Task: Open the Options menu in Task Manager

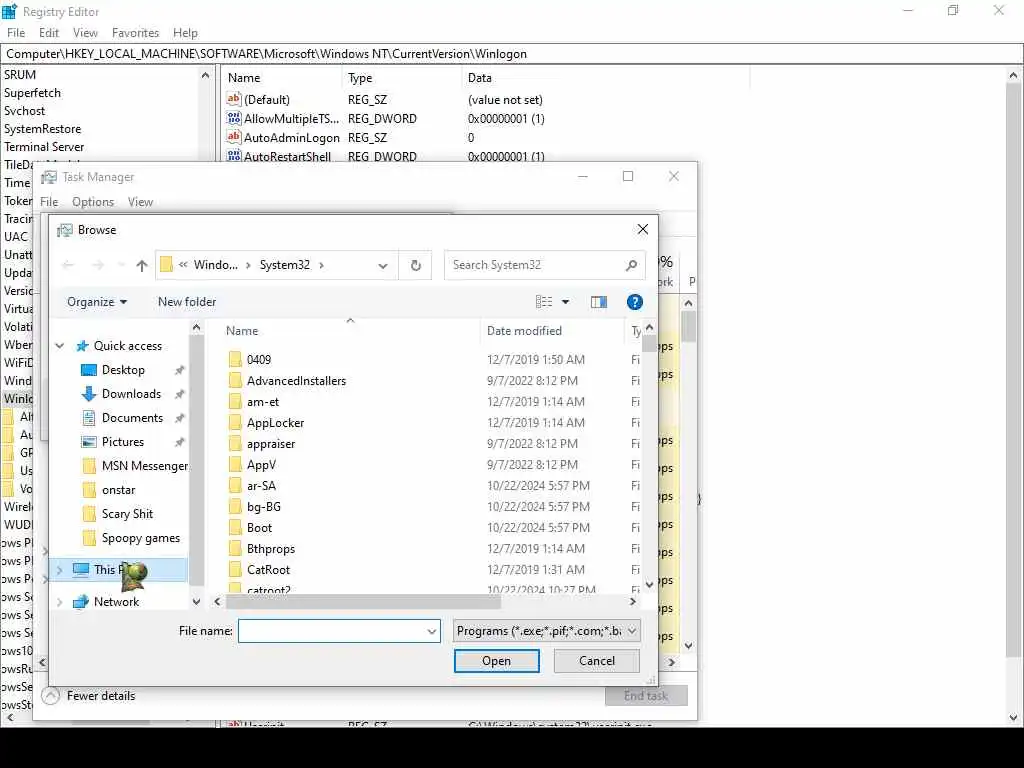Action: coord(93,202)
